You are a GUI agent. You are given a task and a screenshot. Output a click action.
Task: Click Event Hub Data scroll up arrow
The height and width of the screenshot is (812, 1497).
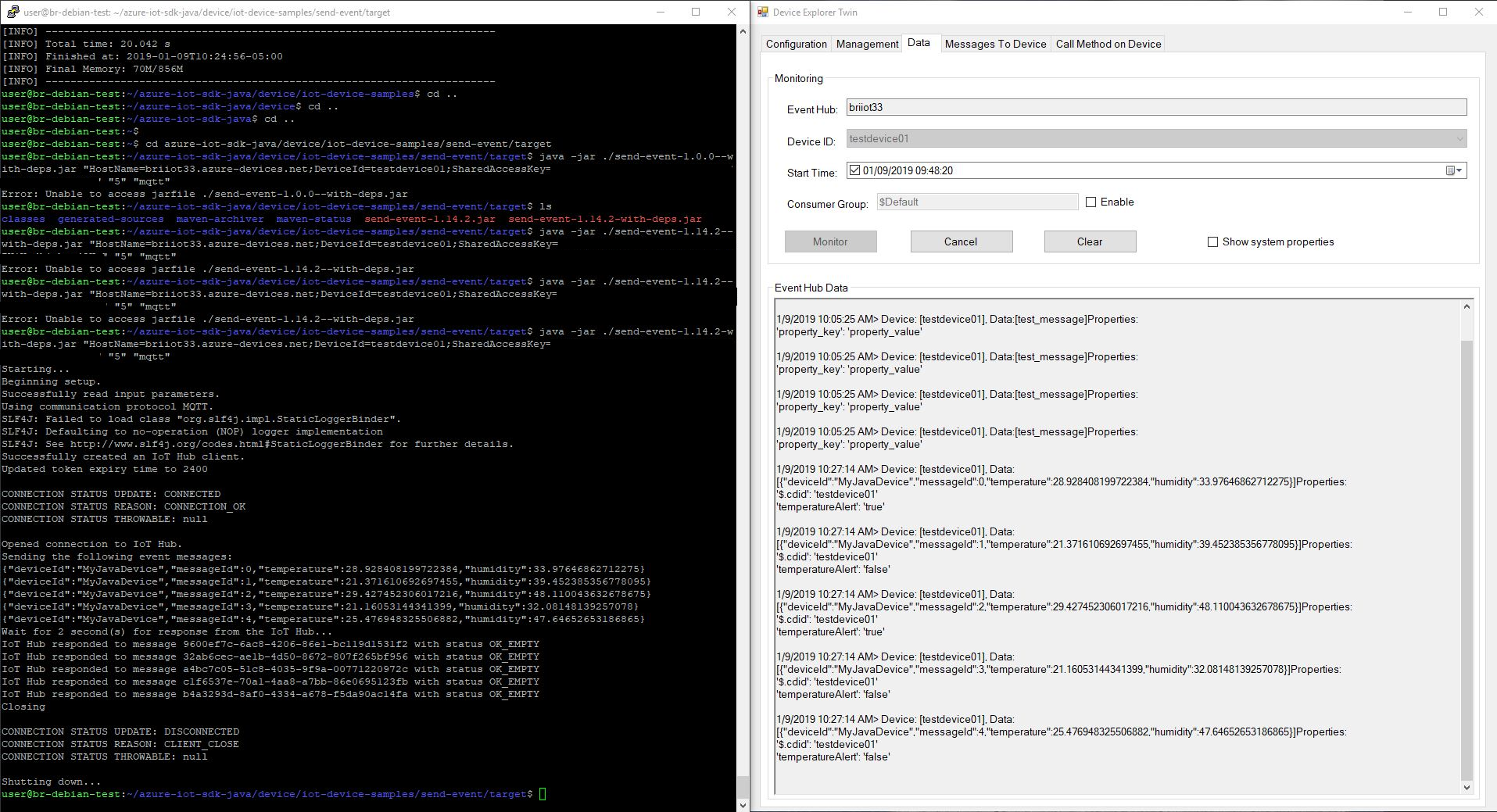(x=1467, y=306)
